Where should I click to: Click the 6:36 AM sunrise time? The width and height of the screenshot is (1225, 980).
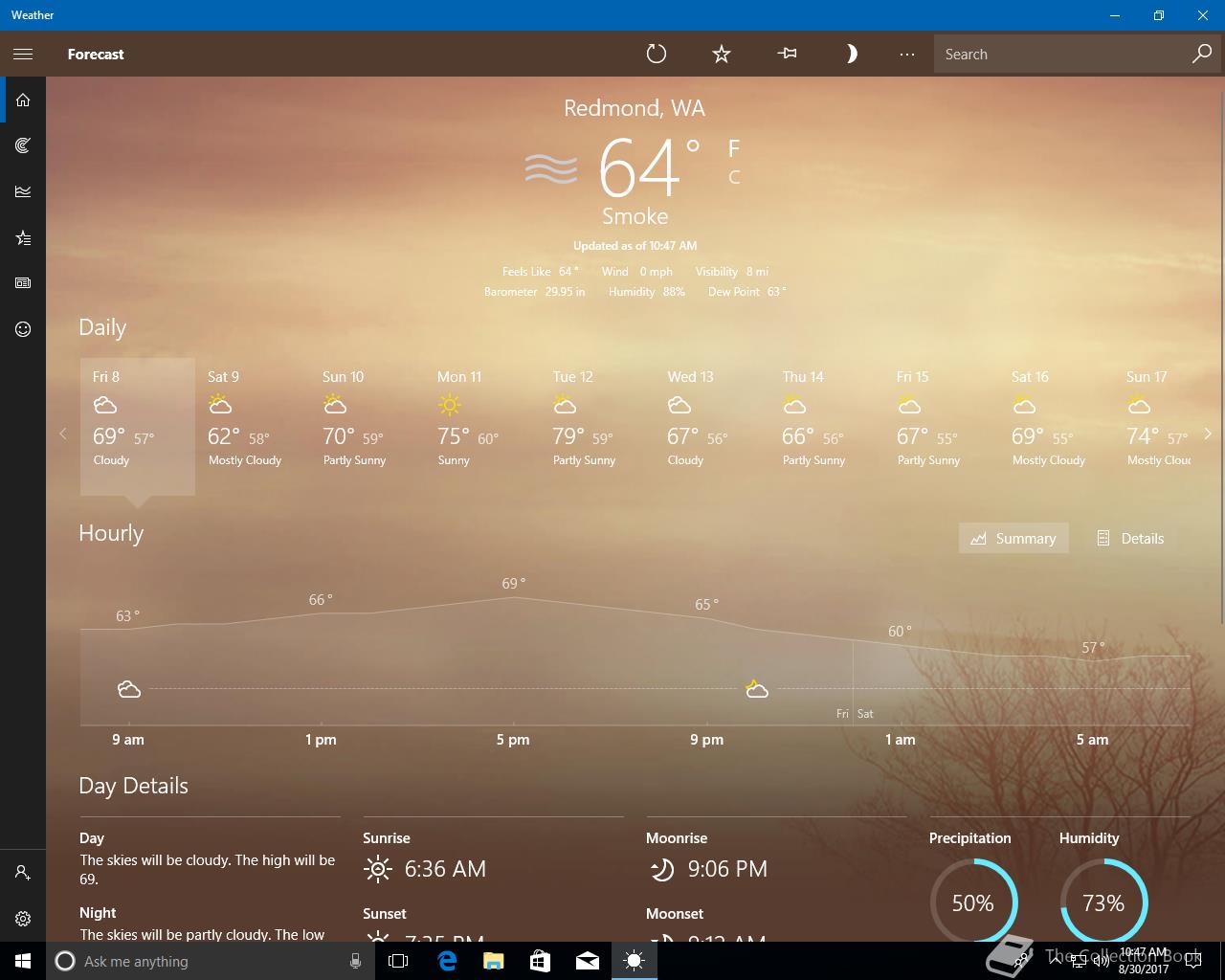[x=445, y=869]
